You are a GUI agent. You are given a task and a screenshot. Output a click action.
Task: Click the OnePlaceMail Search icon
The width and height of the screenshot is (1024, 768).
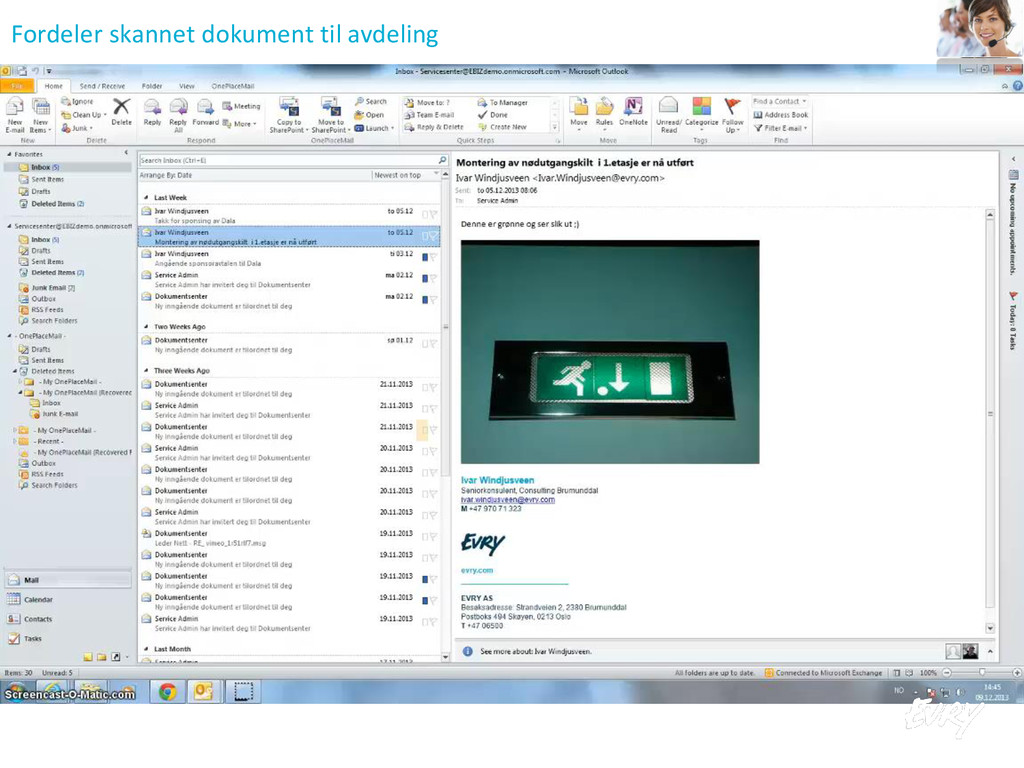[x=360, y=102]
